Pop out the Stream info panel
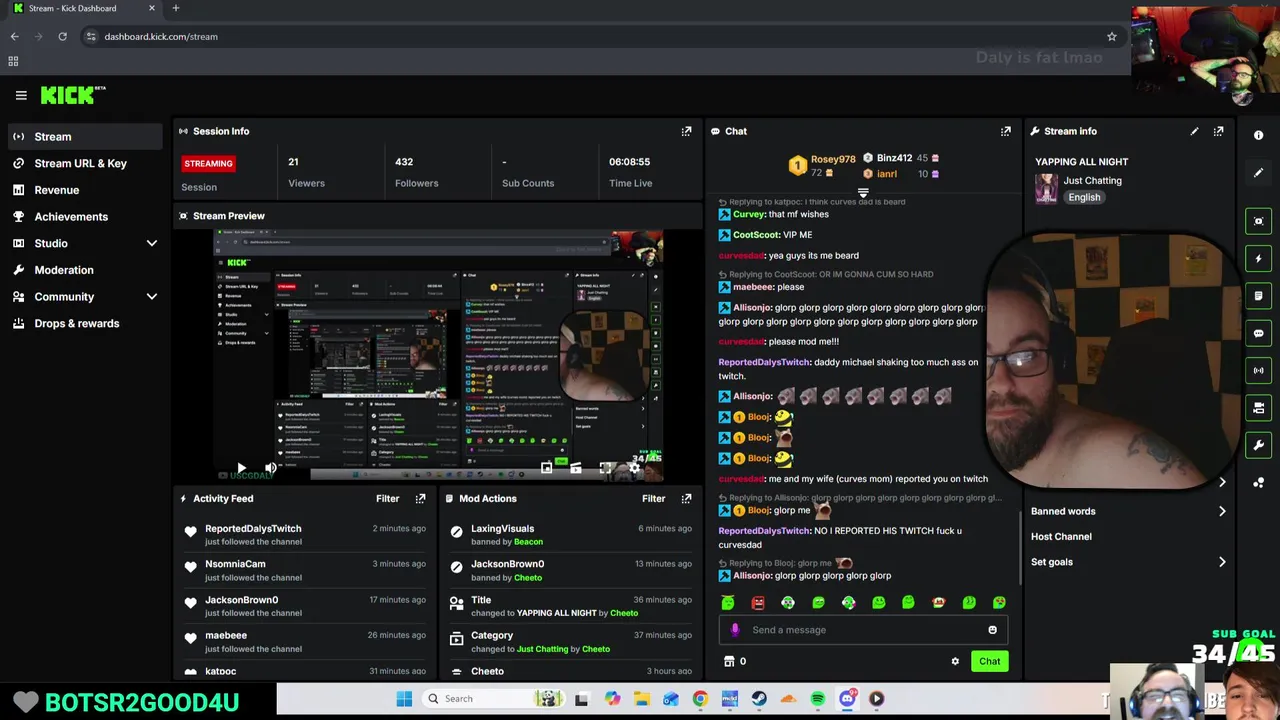 click(x=1218, y=131)
